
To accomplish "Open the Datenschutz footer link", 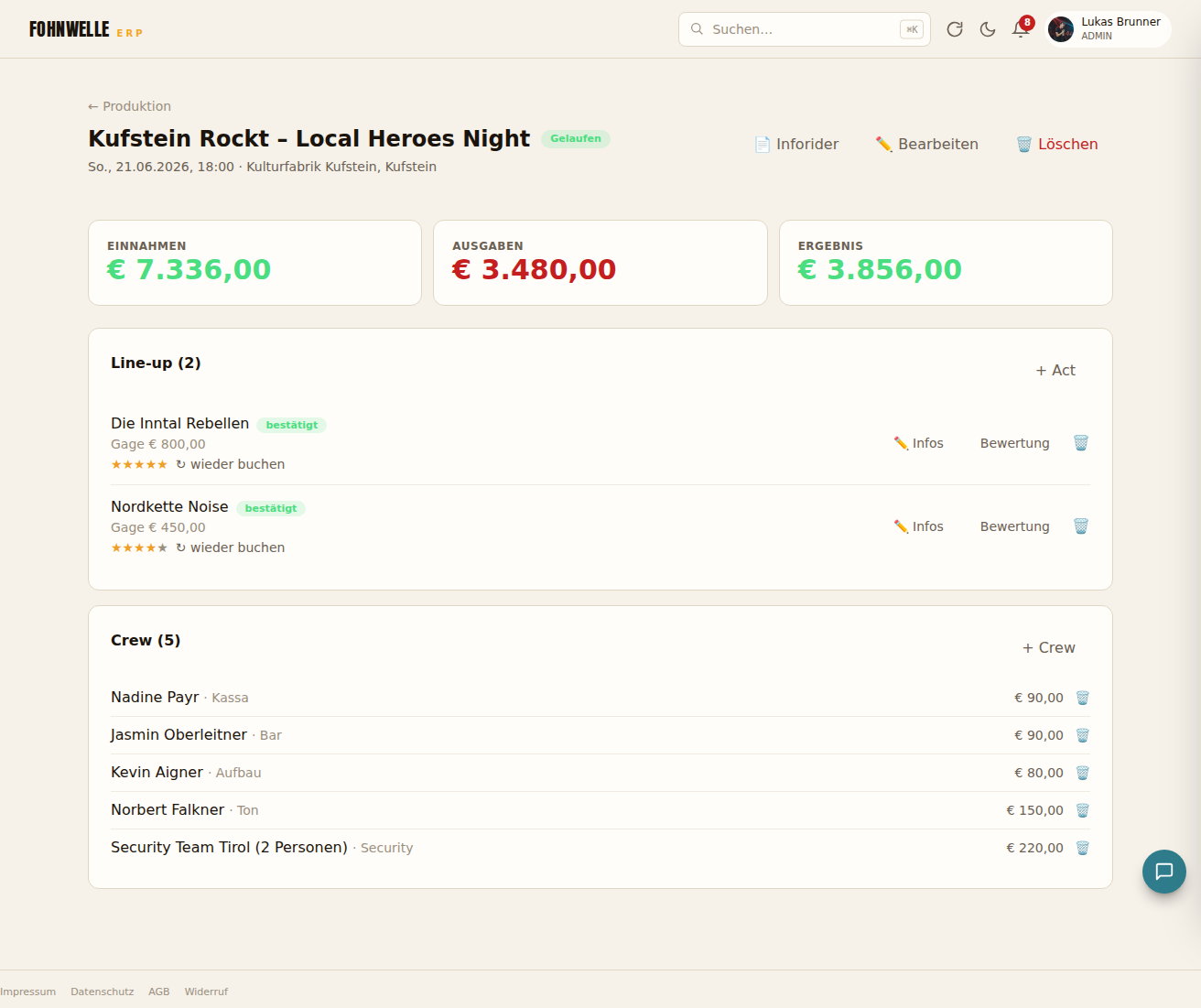I will (103, 992).
